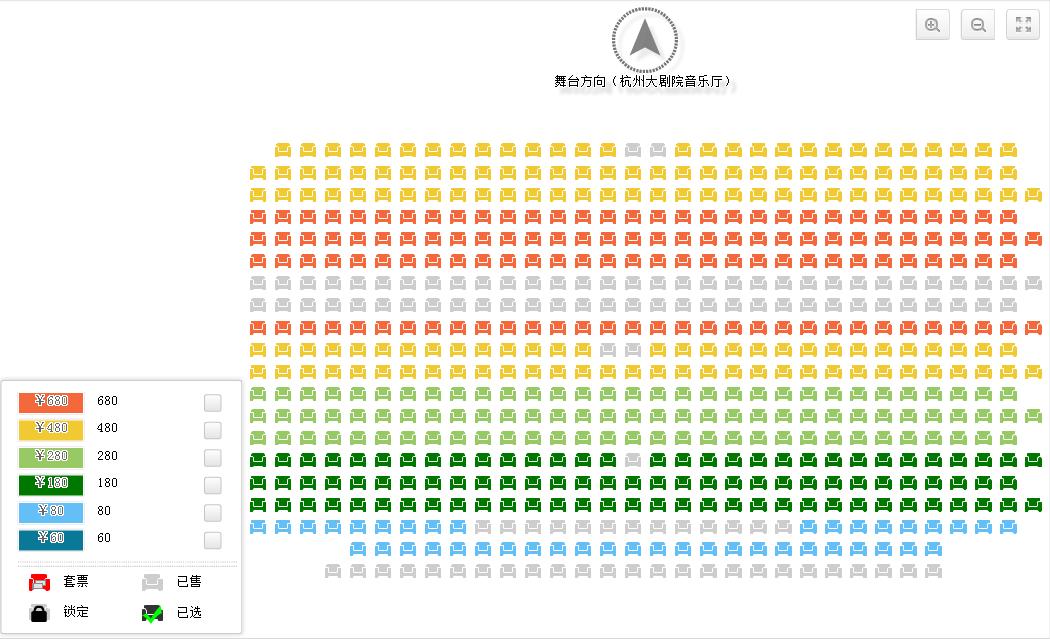Click the stage direction compass arrow
This screenshot has height=639, width=1050.
pyautogui.click(x=645, y=40)
